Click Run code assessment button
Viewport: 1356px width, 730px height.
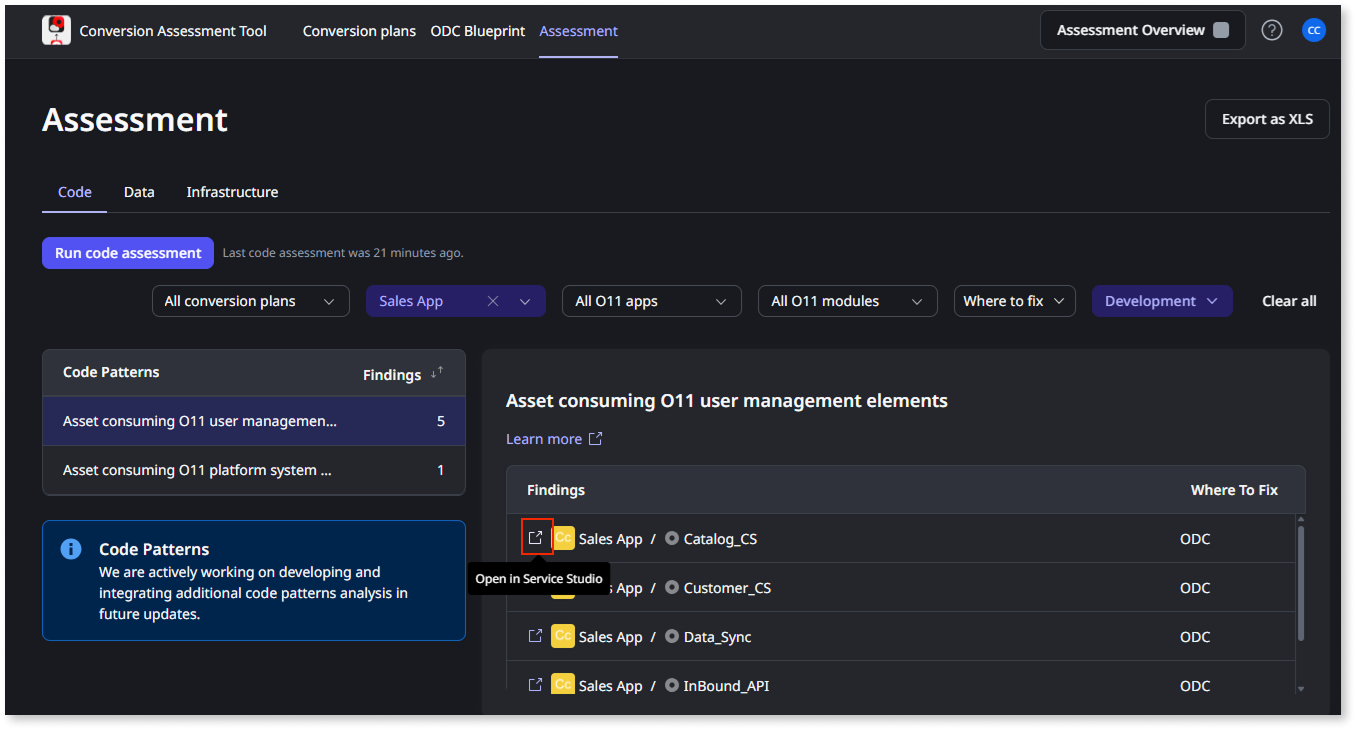(x=128, y=253)
